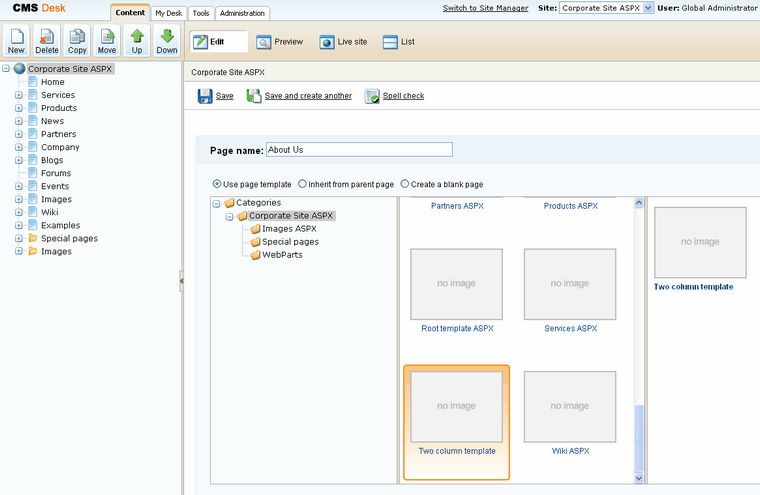
Task: Click the Images ASPX category folder icon
Action: [x=255, y=229]
